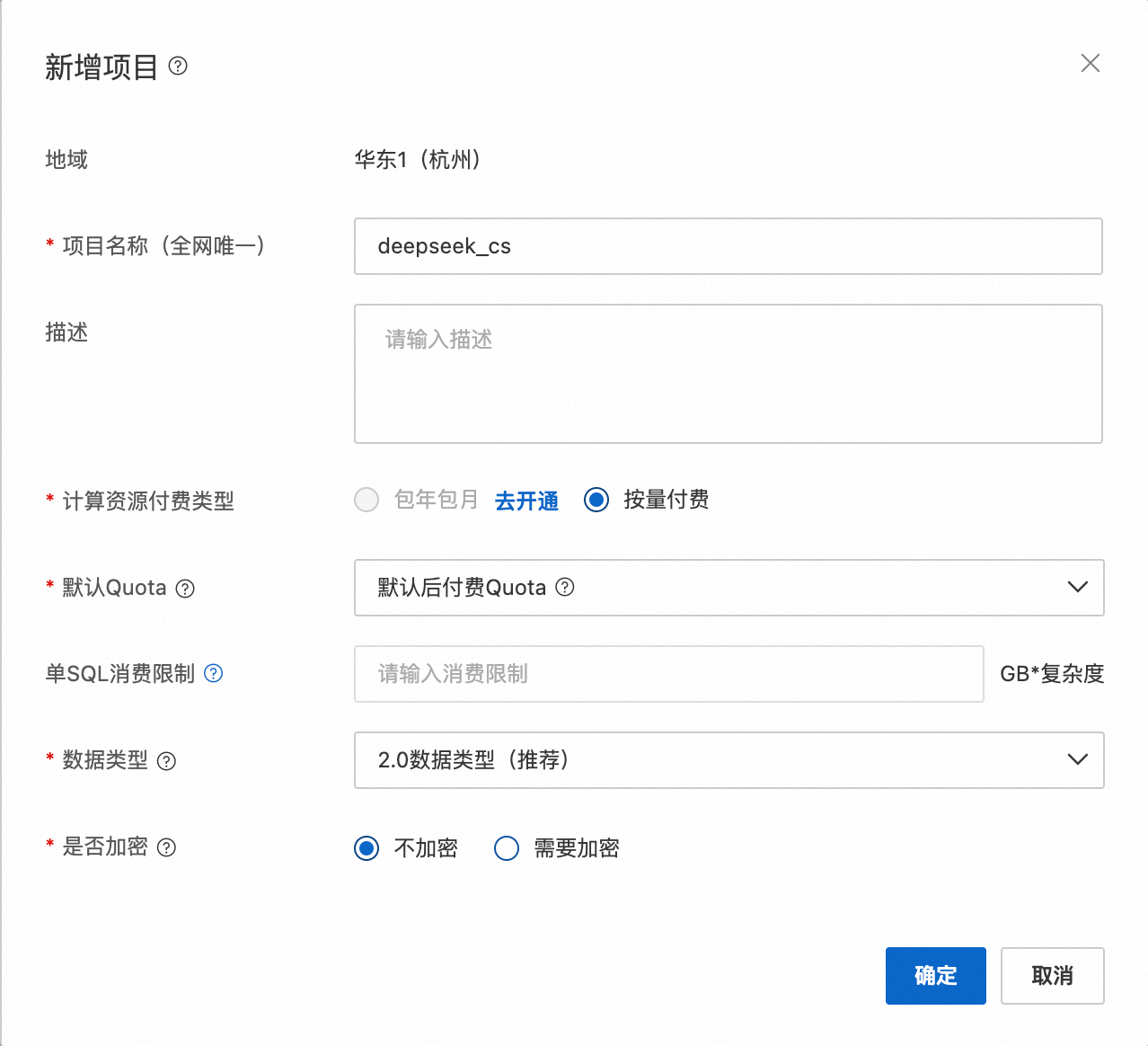Click blue help icon beside 单SQL消费限制
This screenshot has height=1046, width=1148.
(x=214, y=673)
